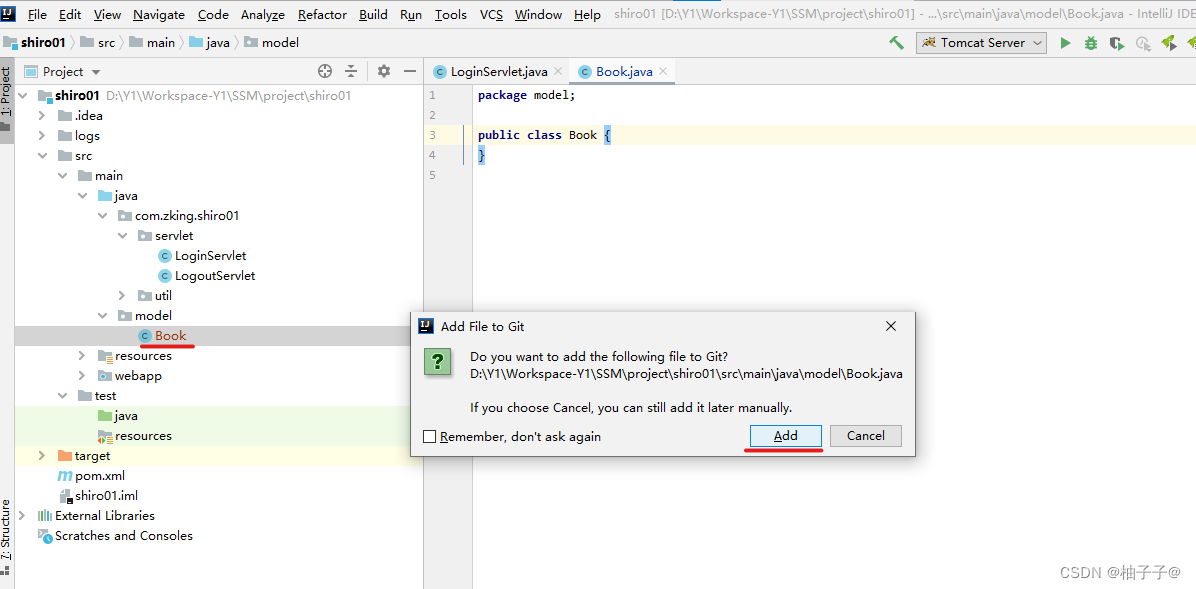Click model breadcrumb in navigation bar

click(272, 43)
